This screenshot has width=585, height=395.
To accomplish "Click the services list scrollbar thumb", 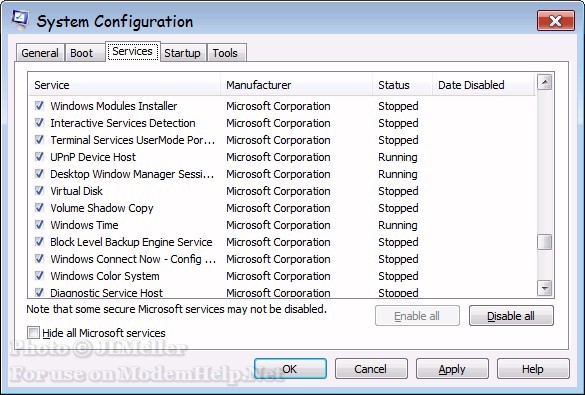I will click(545, 242).
